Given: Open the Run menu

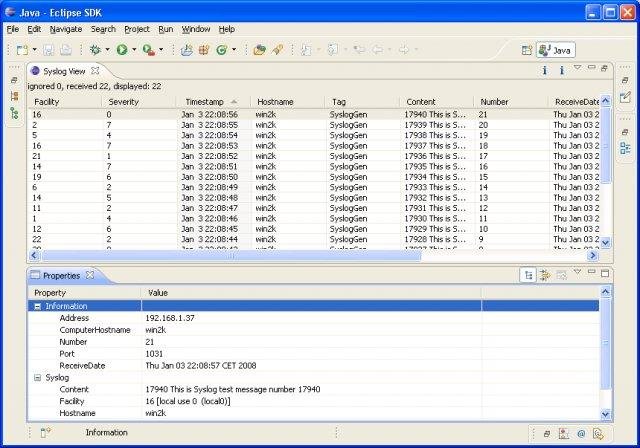Looking at the screenshot, I should coord(166,29).
